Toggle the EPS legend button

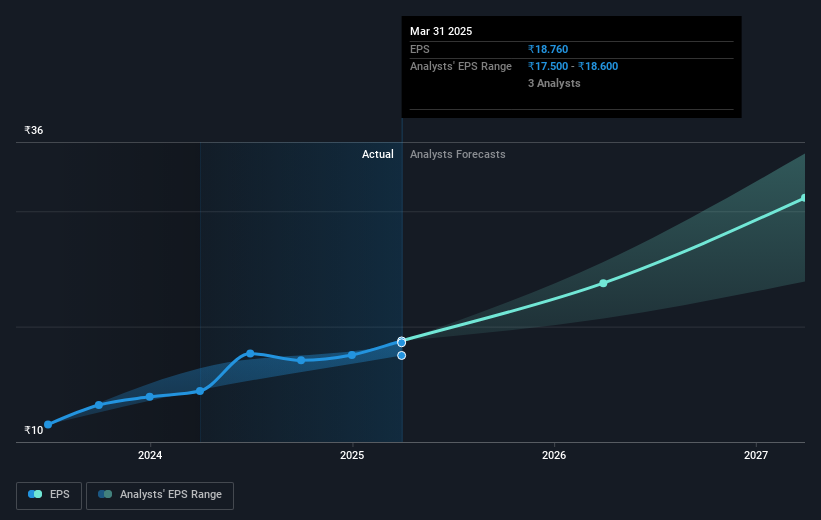[x=49, y=495]
